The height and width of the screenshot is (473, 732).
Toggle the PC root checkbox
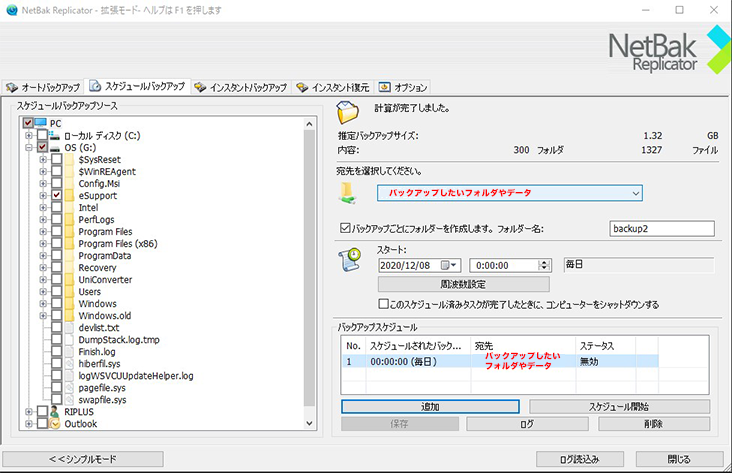[x=28, y=123]
